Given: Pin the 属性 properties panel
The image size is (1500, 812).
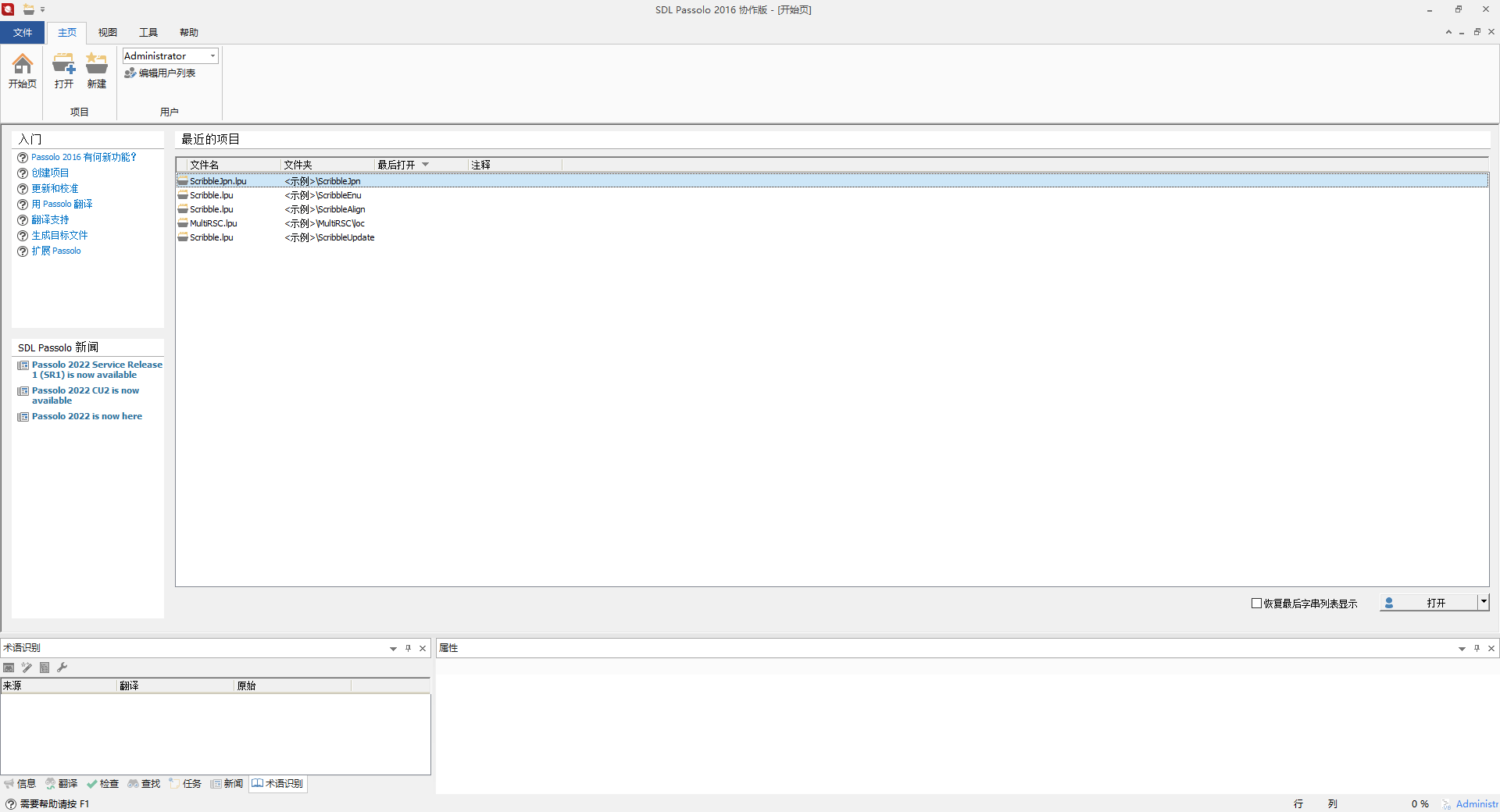Looking at the screenshot, I should click(x=1477, y=648).
